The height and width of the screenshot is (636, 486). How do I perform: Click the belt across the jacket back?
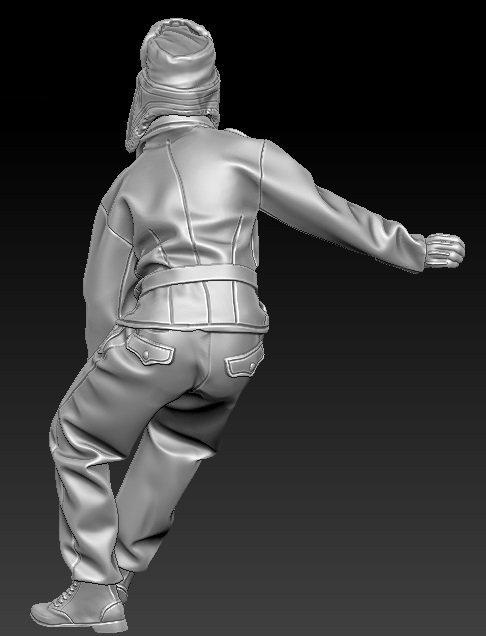[197, 277]
